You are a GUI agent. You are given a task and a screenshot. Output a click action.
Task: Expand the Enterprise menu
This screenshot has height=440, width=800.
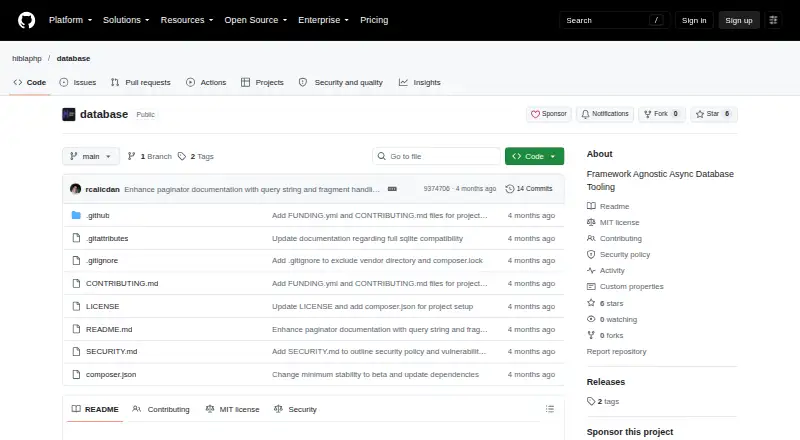point(323,20)
